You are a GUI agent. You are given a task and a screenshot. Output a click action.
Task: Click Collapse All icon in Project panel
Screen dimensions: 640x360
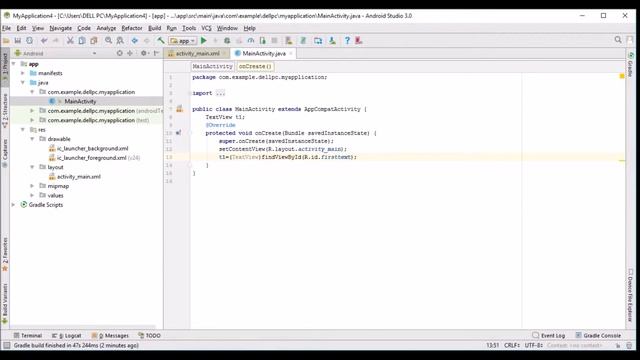[130, 53]
